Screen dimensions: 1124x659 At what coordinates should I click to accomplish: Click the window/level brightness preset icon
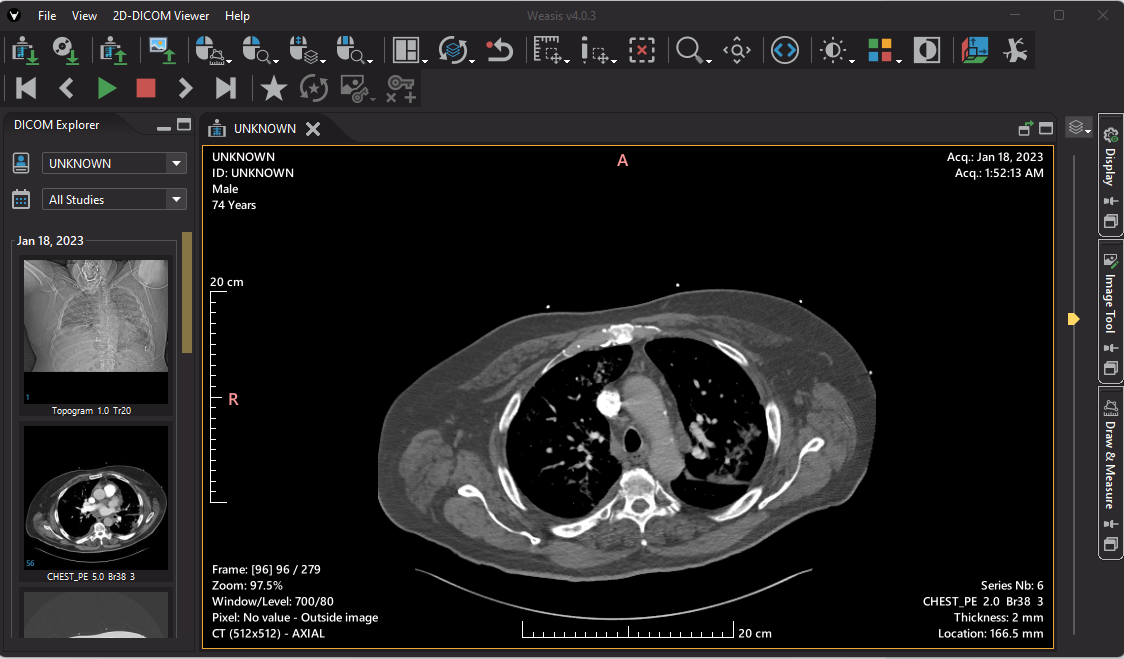(832, 51)
